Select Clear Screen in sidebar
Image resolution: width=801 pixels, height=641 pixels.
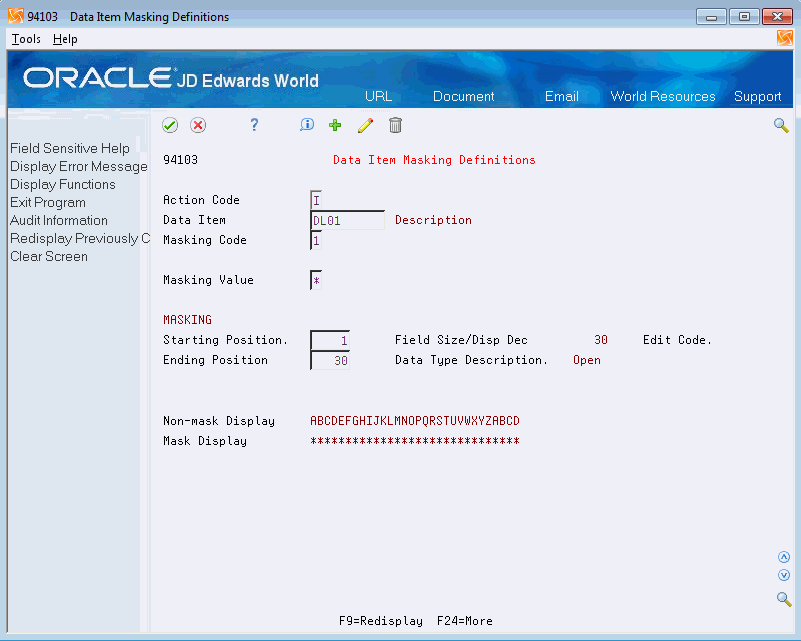click(49, 256)
